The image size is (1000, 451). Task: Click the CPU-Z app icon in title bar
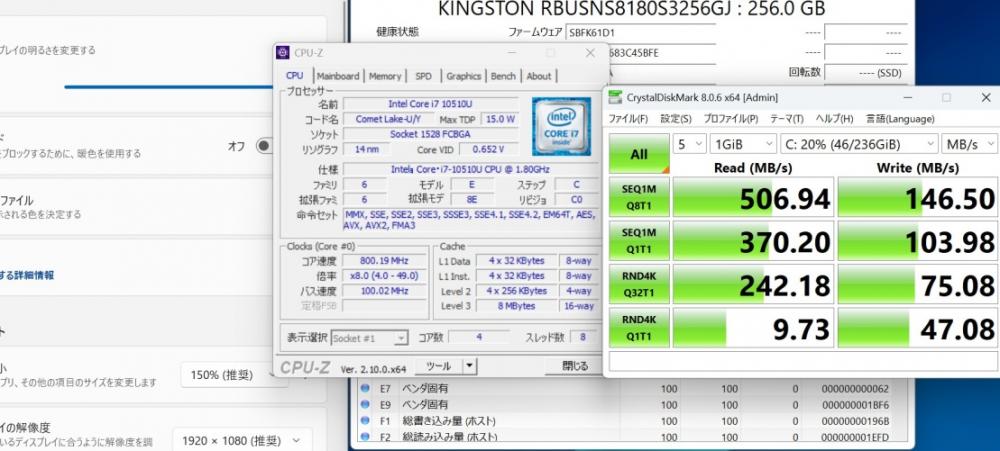[283, 53]
